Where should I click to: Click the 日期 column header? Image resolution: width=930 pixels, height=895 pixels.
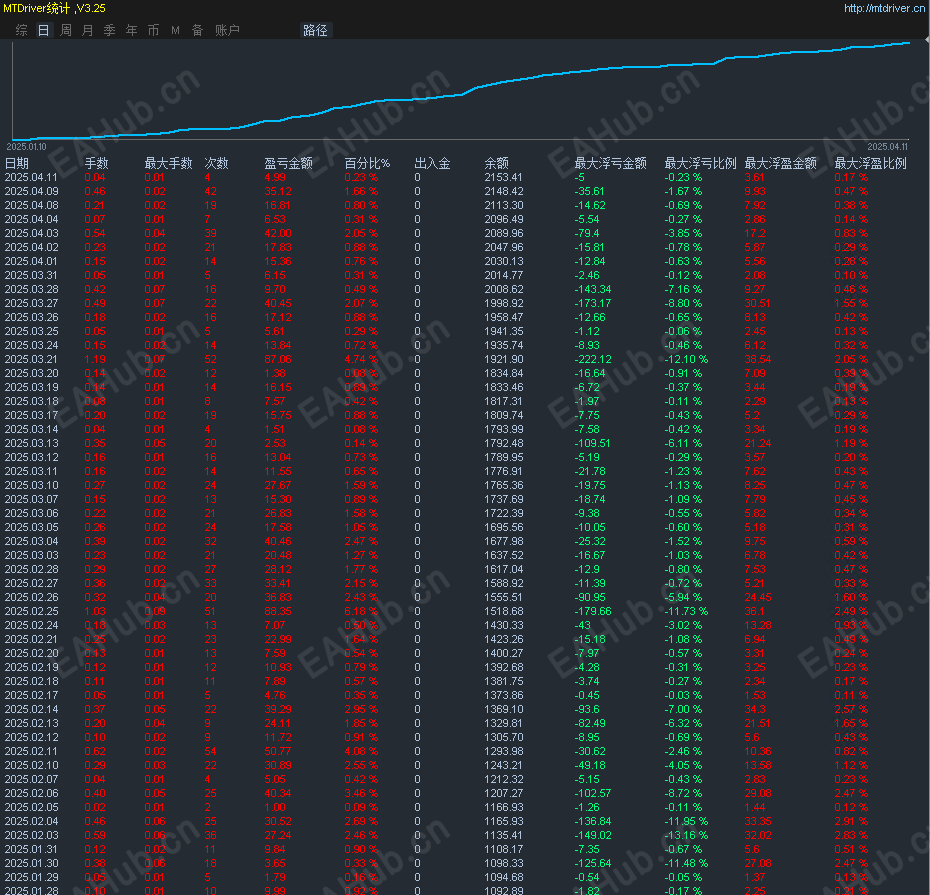(17, 163)
